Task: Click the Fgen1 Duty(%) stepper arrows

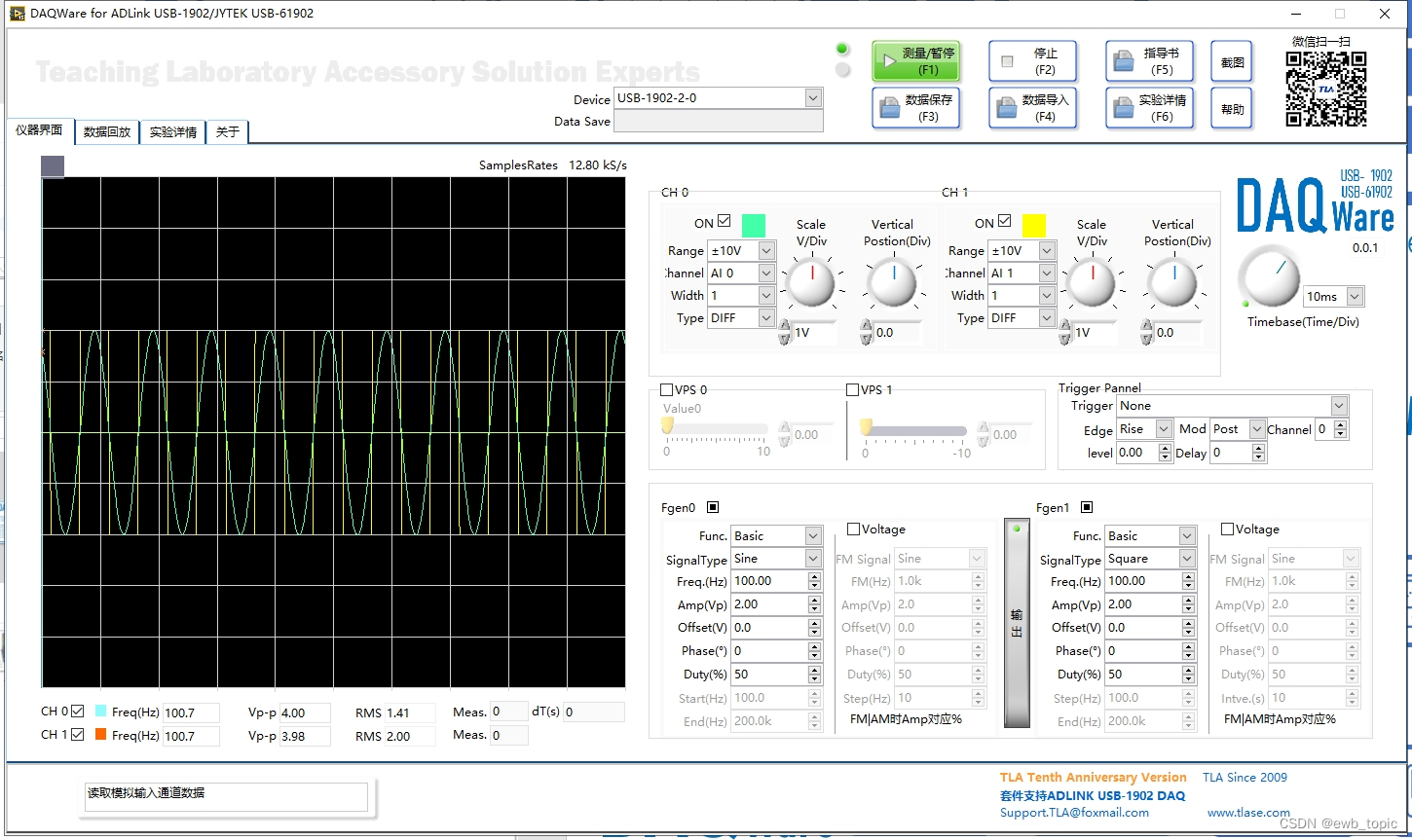Action: (1188, 675)
